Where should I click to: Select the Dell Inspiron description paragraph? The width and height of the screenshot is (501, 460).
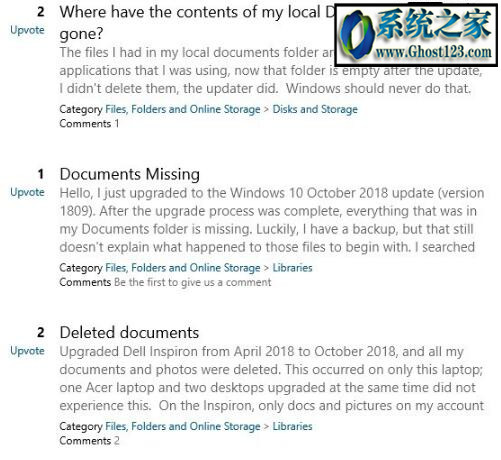272,379
